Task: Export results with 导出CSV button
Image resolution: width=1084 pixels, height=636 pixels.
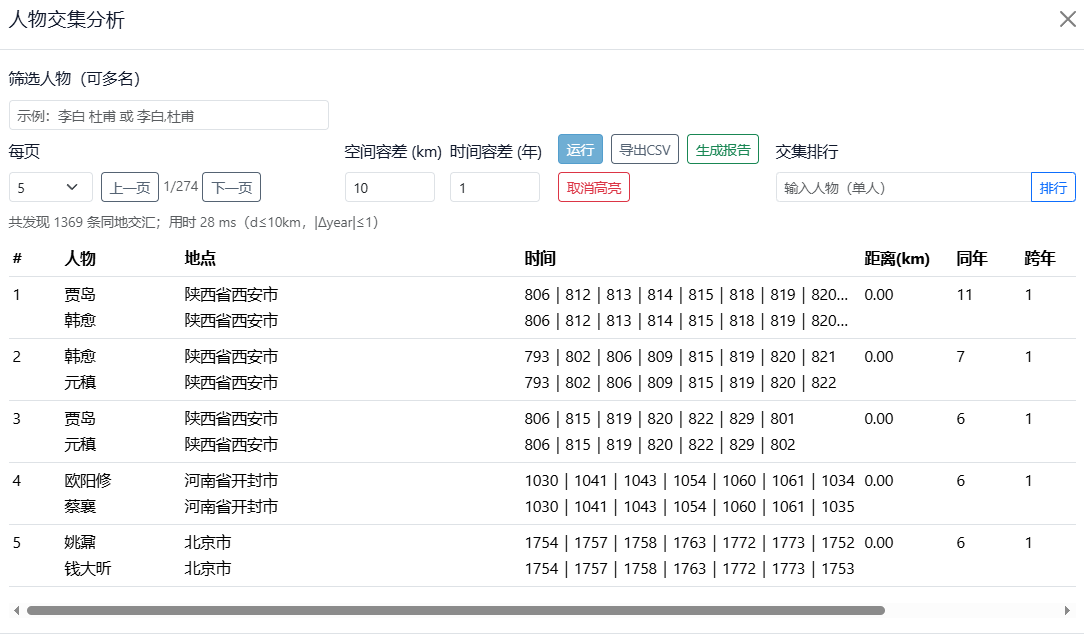Action: (644, 149)
